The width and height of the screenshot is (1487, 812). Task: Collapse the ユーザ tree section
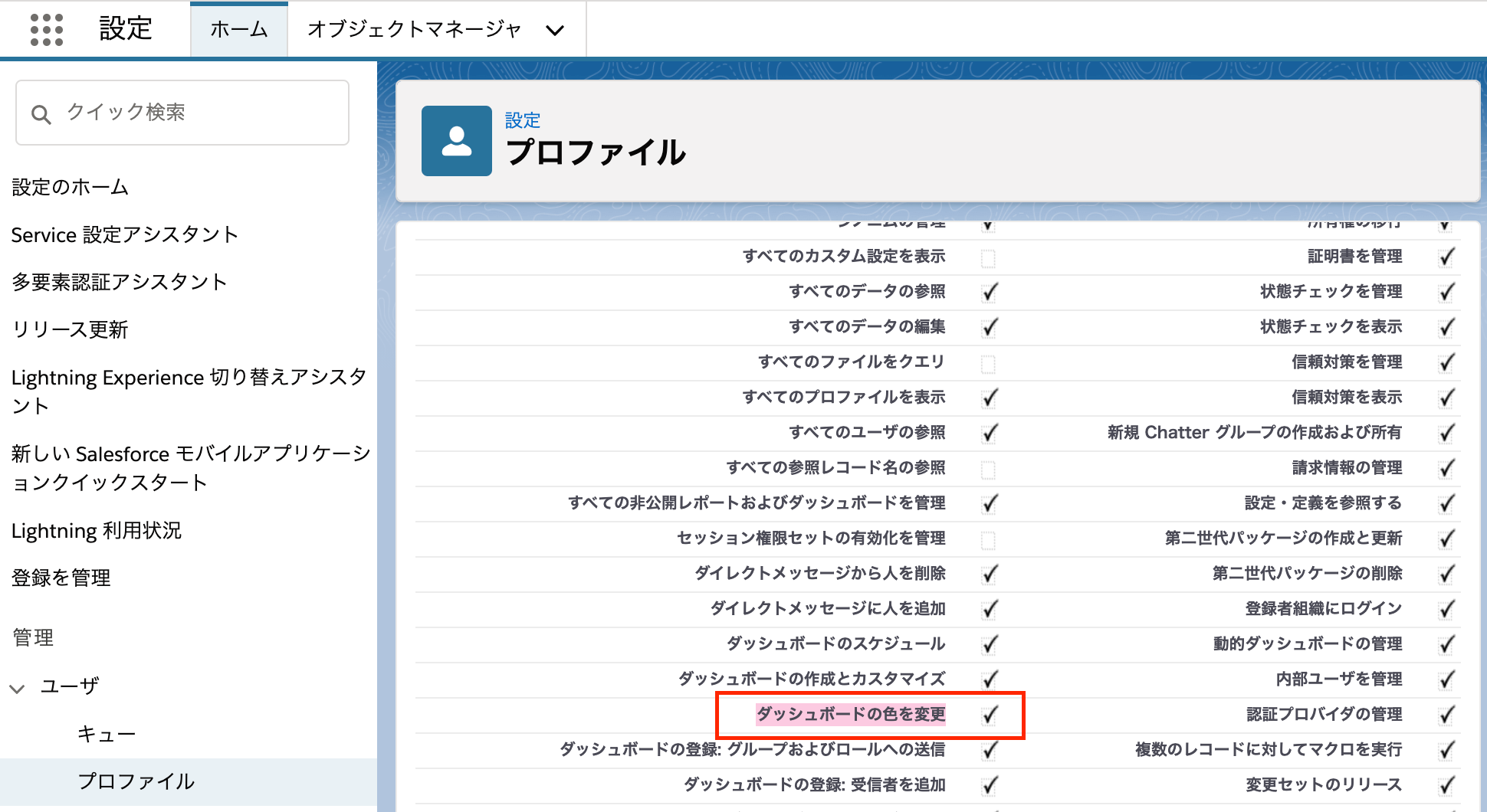pos(18,687)
